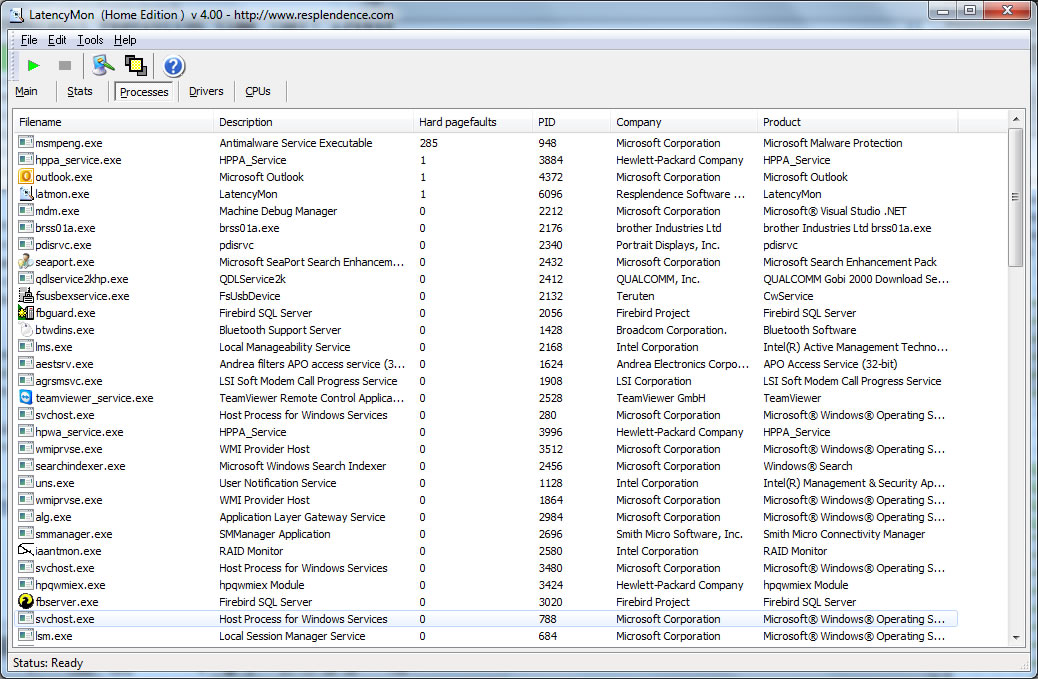This screenshot has width=1038, height=679.
Task: Switch to the Drivers tab
Action: (x=206, y=92)
